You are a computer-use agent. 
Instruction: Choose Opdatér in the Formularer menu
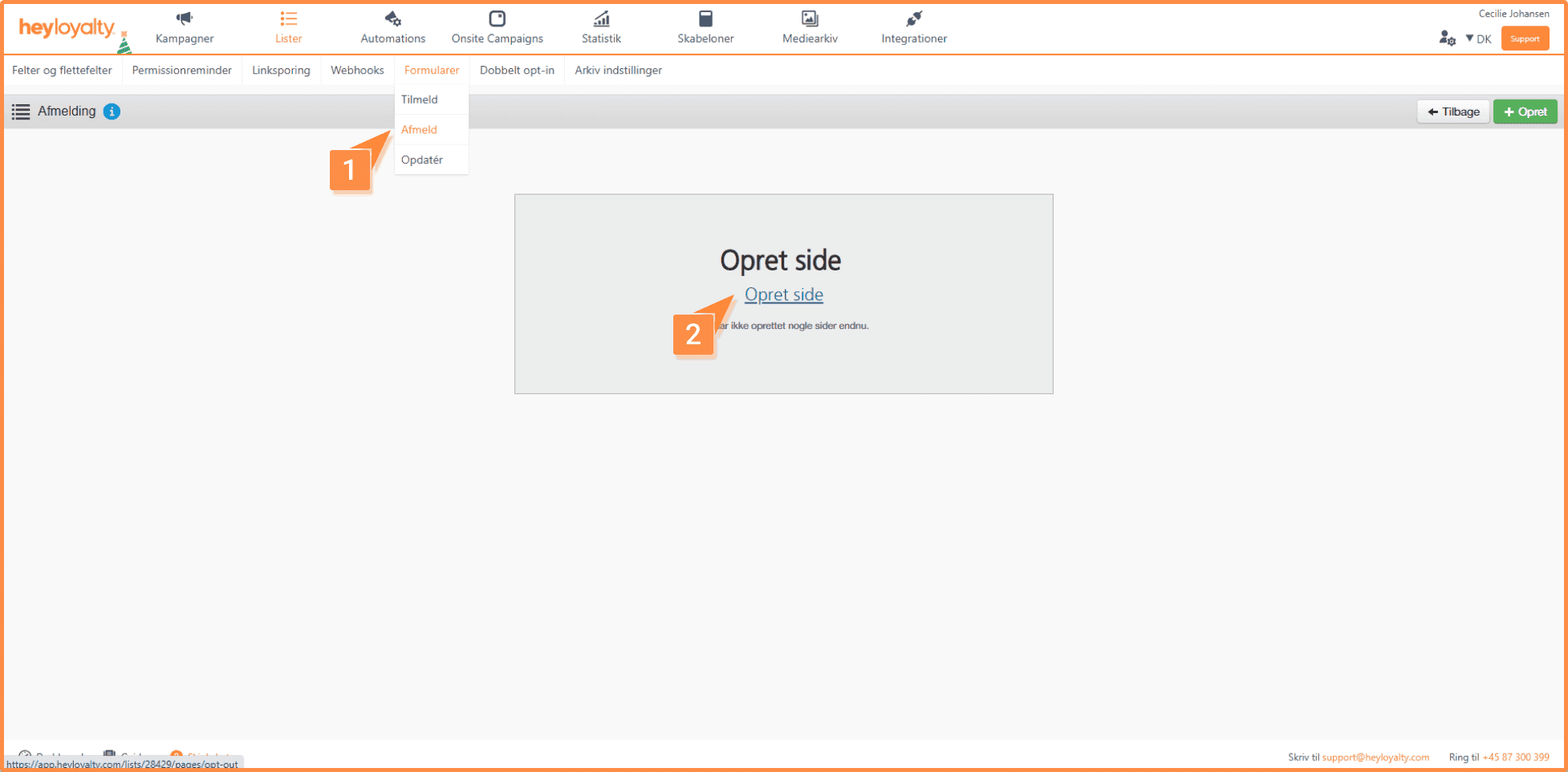pos(422,160)
